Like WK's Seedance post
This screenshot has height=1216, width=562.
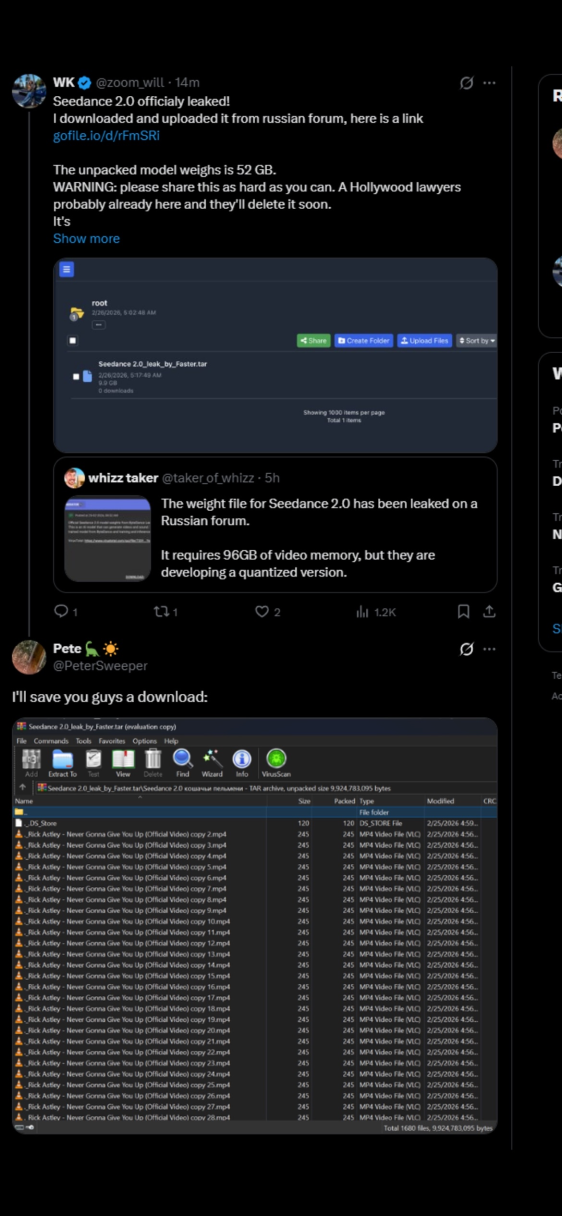[x=267, y=611]
